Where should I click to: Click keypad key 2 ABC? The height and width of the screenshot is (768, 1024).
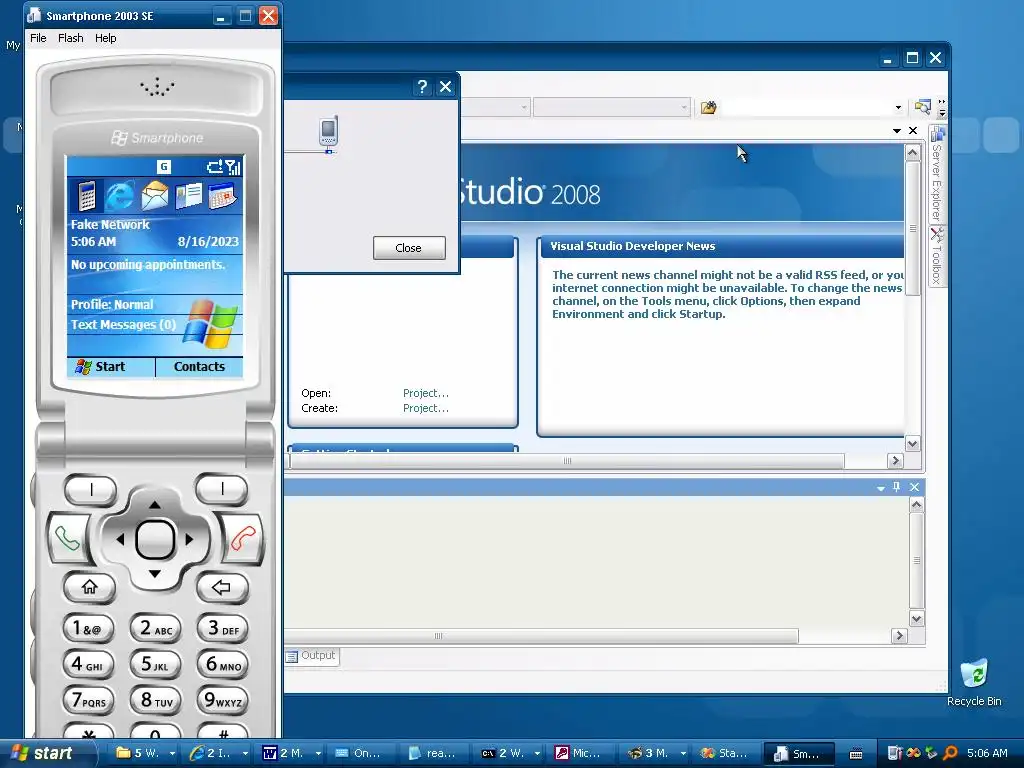tap(155, 629)
